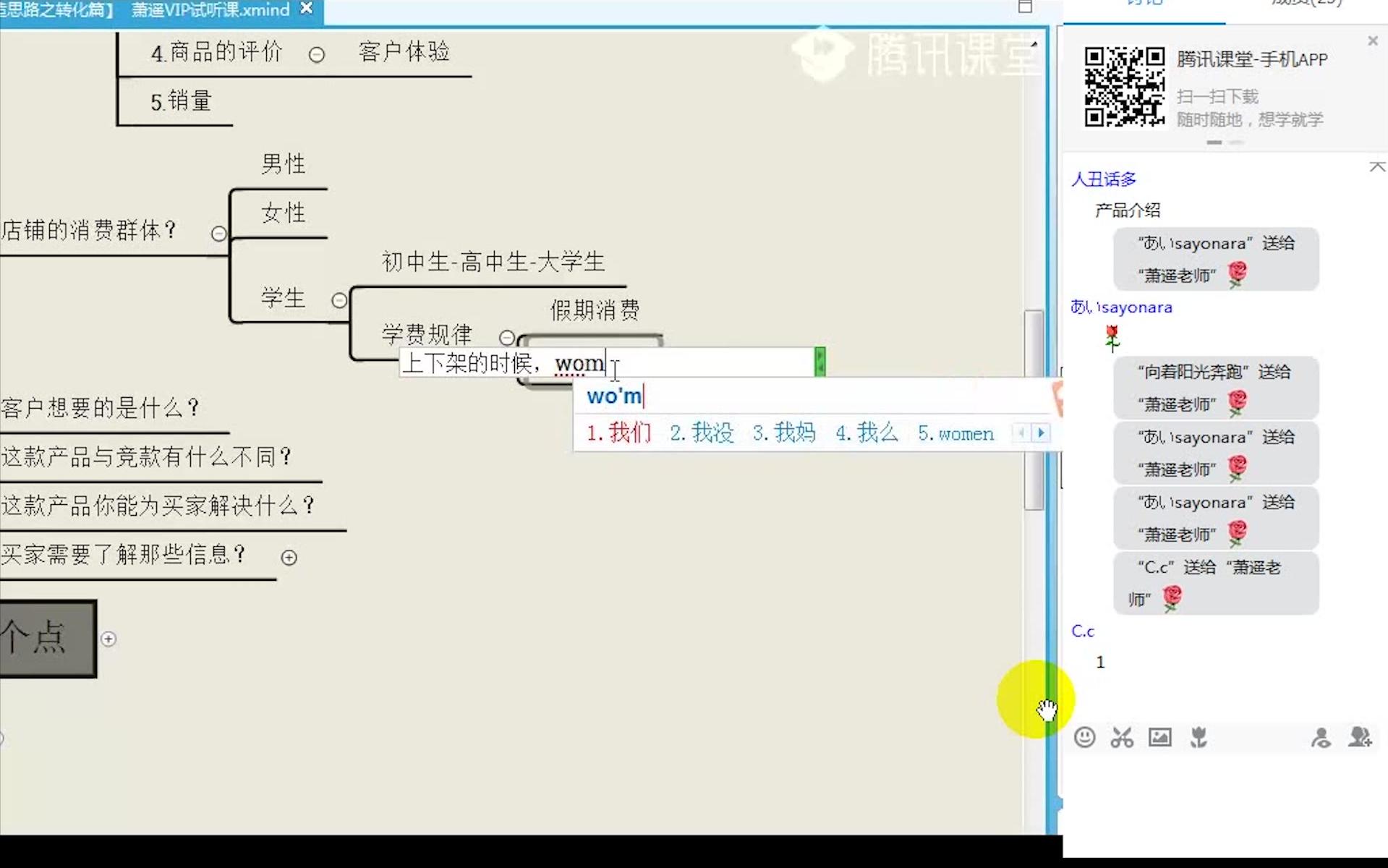The width and height of the screenshot is (1388, 868).
Task: Click in the topic text editing field
Action: pyautogui.click(x=608, y=362)
